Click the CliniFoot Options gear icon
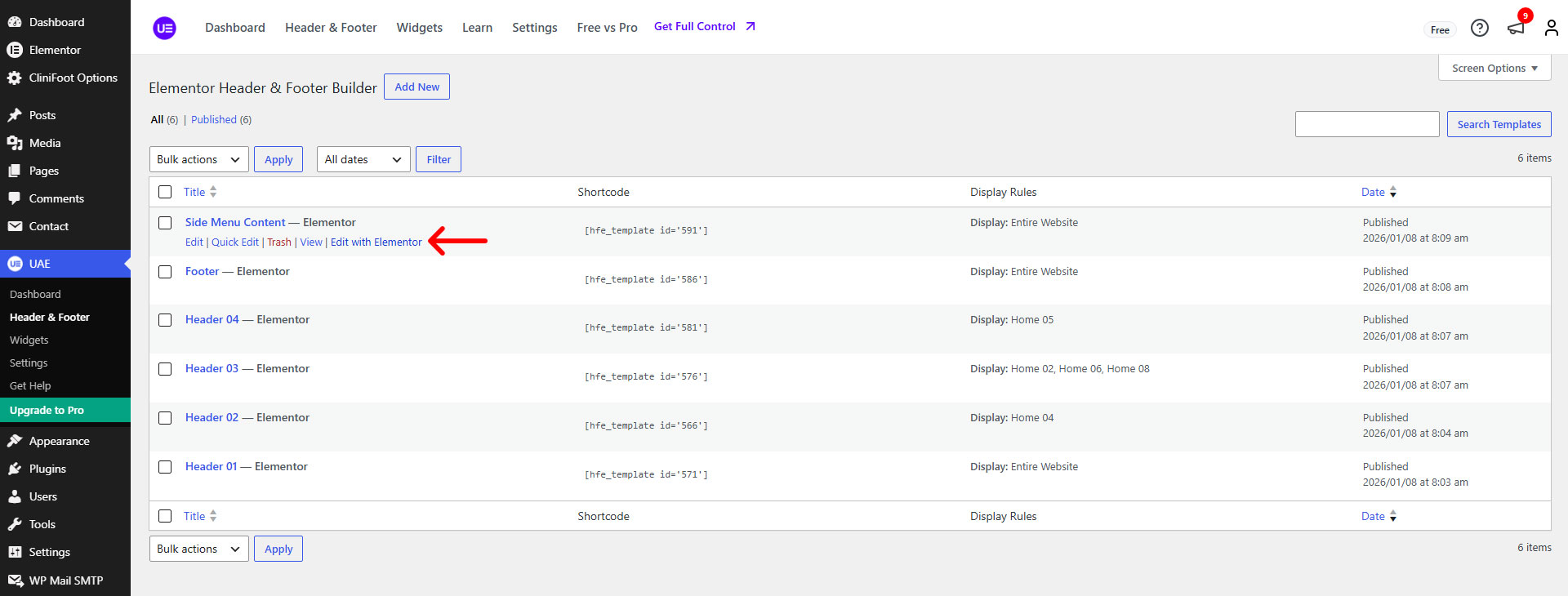Screen dimensions: 1568x596 (x=15, y=78)
